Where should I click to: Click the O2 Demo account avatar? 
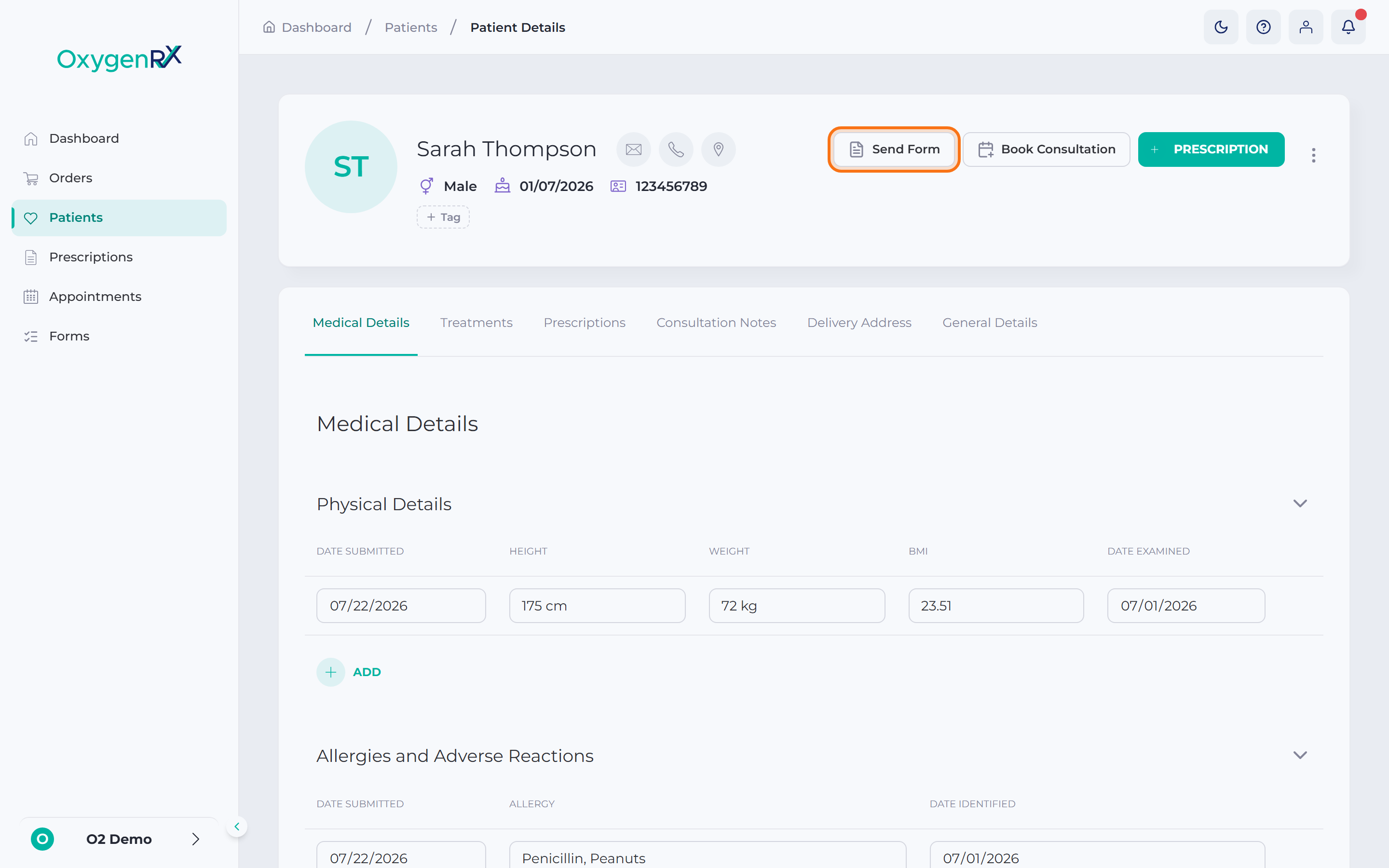pyautogui.click(x=42, y=839)
